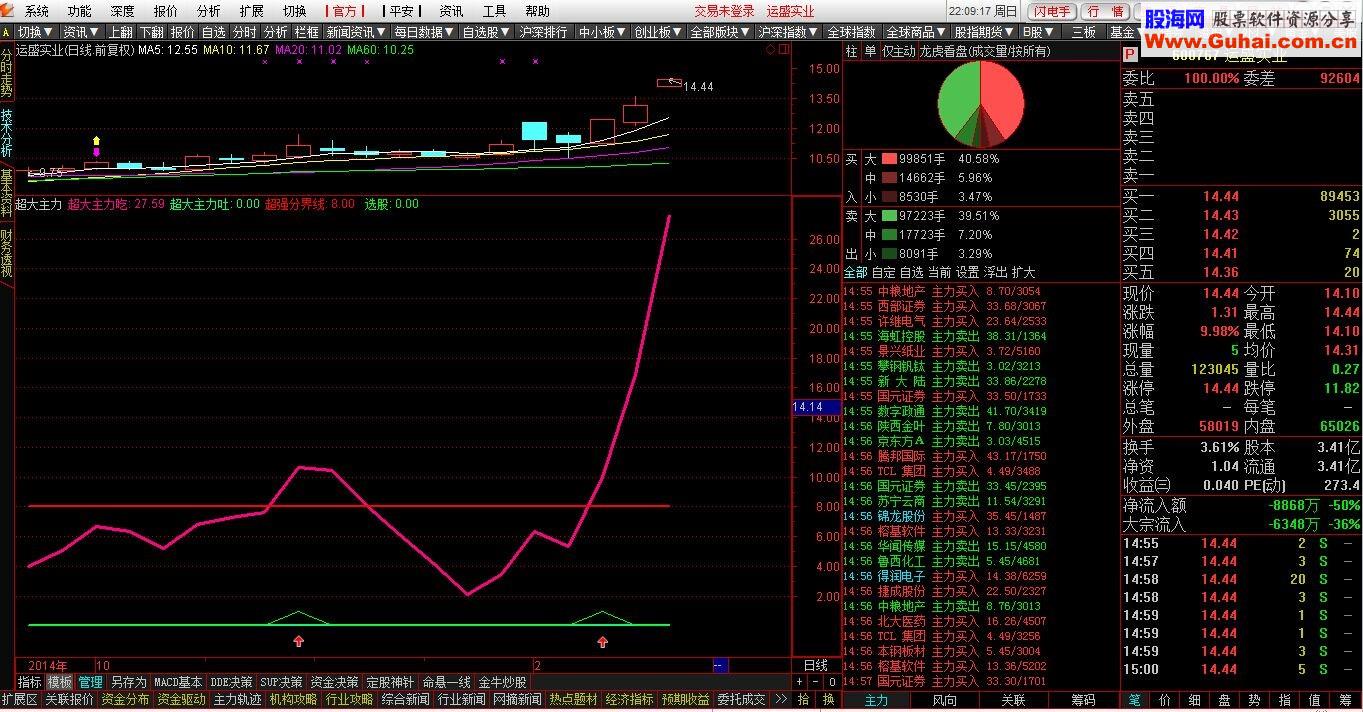Expand the 创业板 dropdown
The image size is (1363, 712).
pos(658,32)
